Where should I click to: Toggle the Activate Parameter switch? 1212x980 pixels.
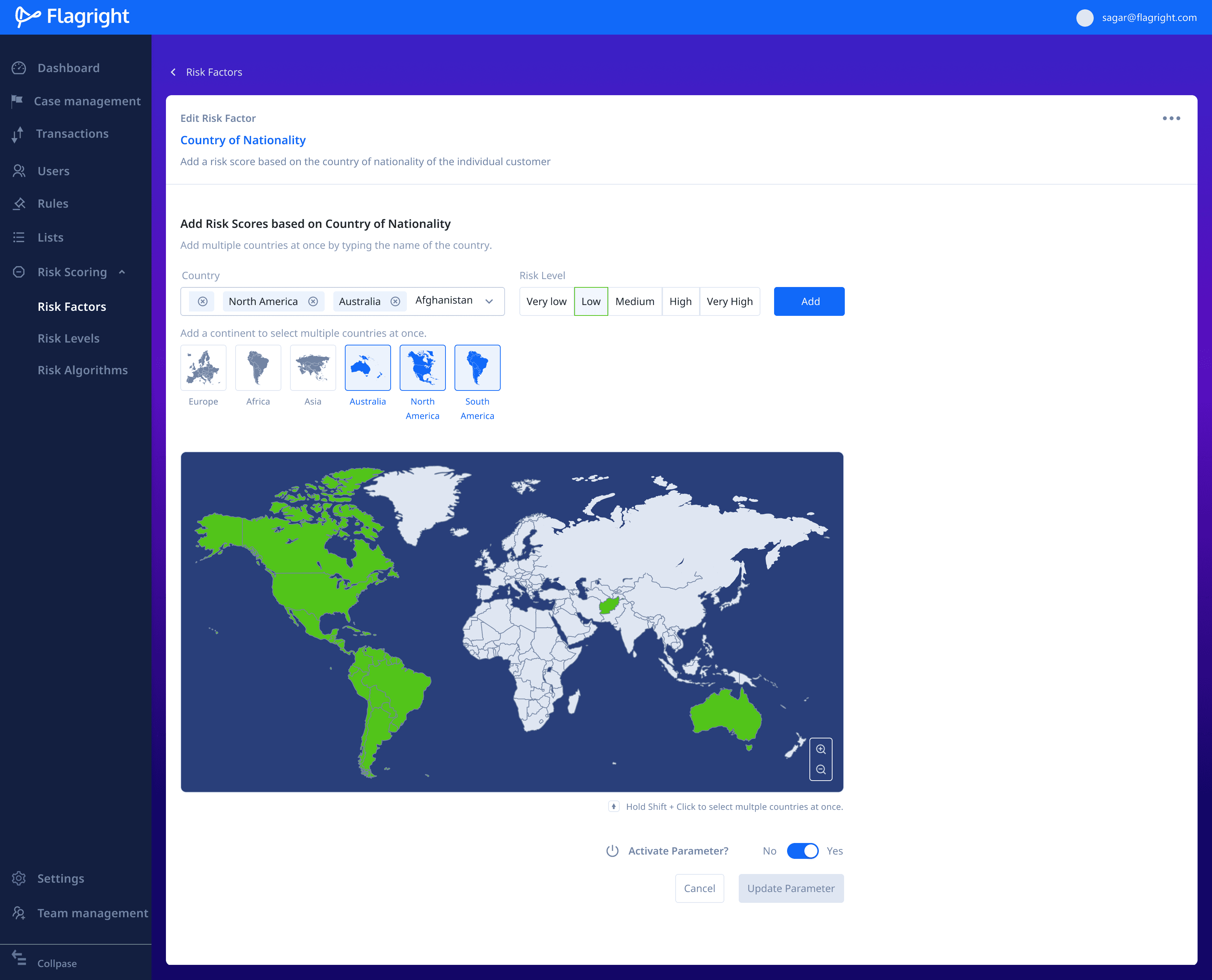(802, 851)
